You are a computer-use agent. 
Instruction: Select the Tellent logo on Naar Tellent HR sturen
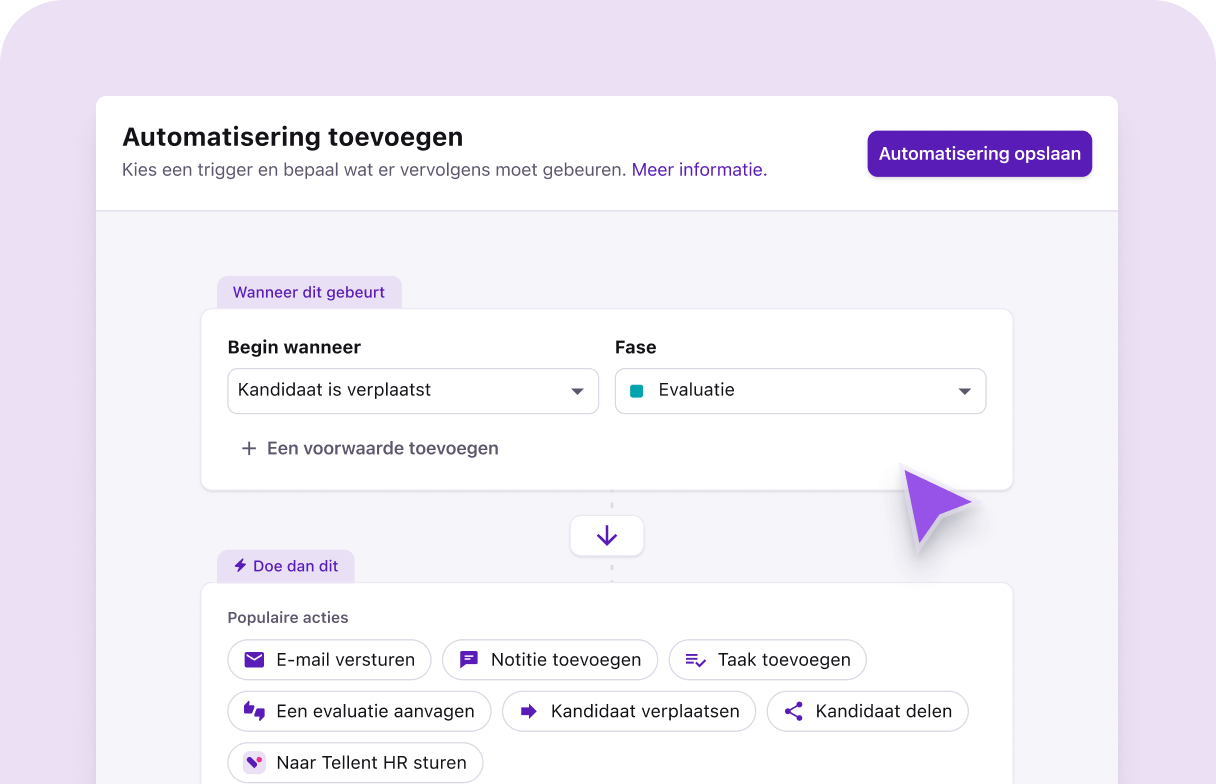click(x=253, y=762)
